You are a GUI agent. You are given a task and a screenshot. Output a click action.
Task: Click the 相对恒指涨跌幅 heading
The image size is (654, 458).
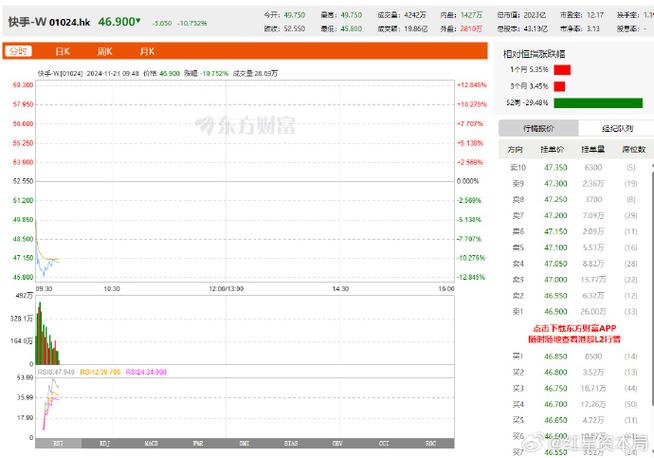pos(534,54)
